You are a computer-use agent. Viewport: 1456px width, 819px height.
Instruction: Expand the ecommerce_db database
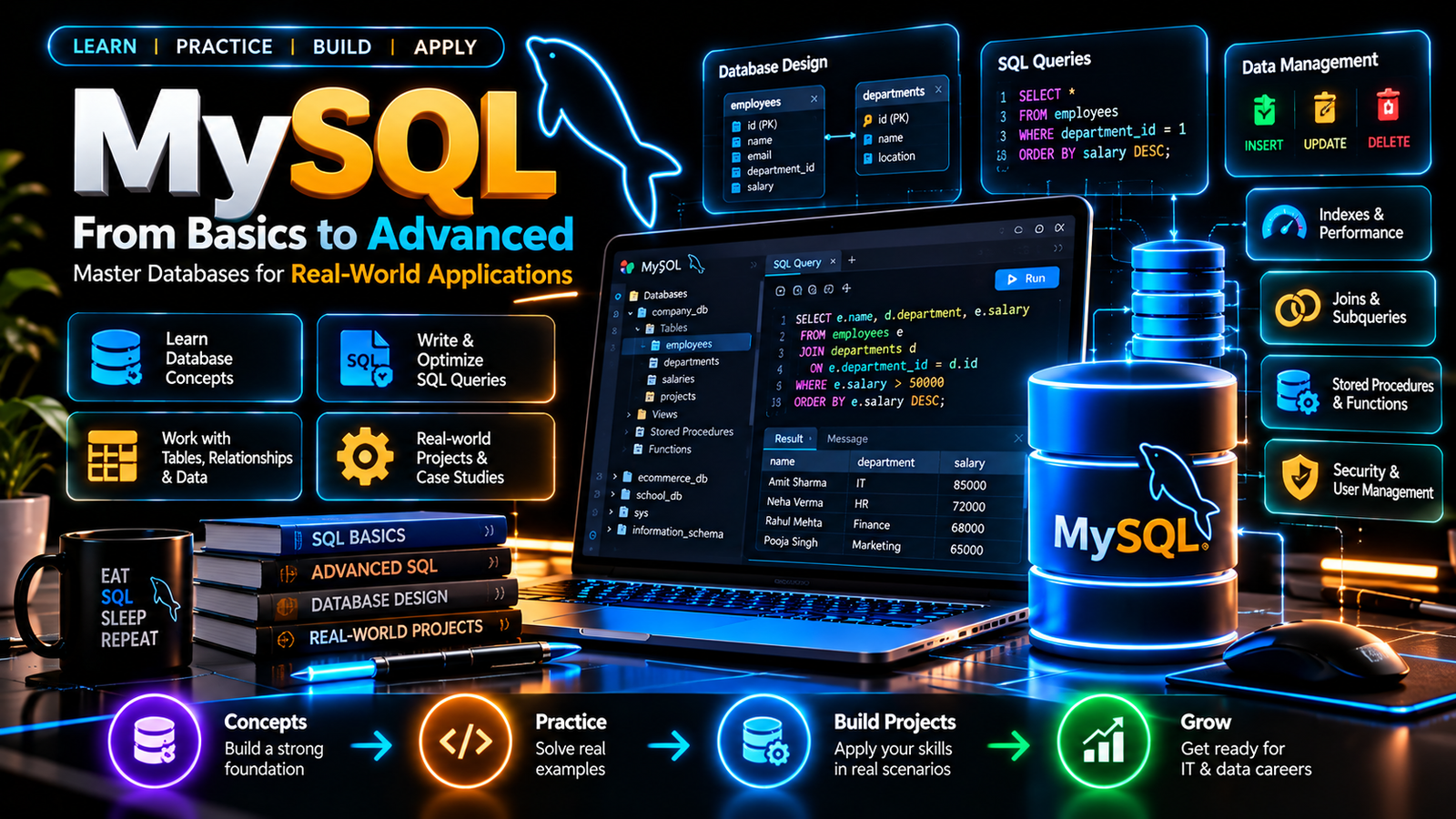615,476
